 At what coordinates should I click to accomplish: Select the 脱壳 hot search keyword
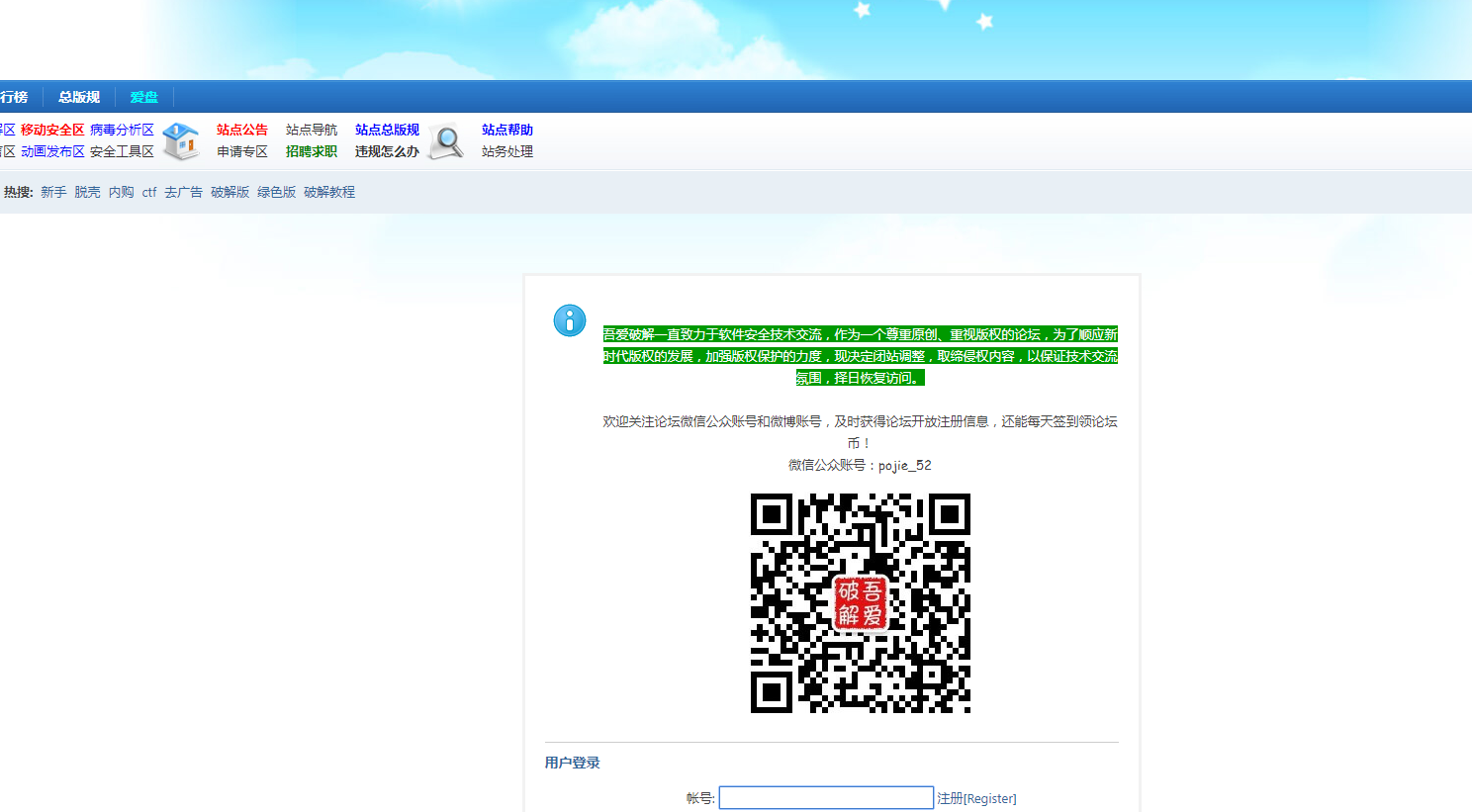(x=87, y=192)
